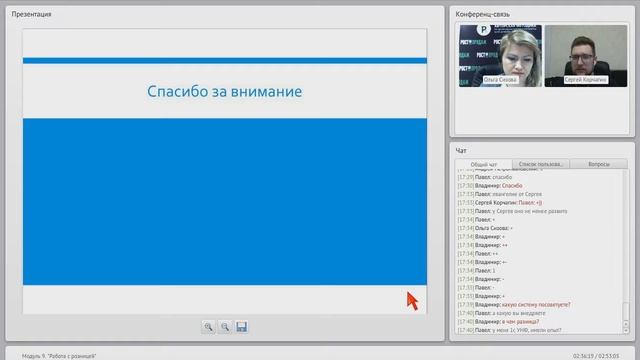Open the Вопросы tab
Screen dimensions: 640x360
click(599, 164)
